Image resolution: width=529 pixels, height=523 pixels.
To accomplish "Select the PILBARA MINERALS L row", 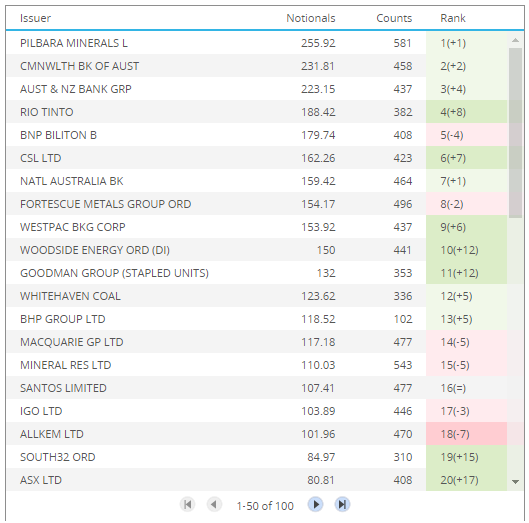I will click(257, 43).
